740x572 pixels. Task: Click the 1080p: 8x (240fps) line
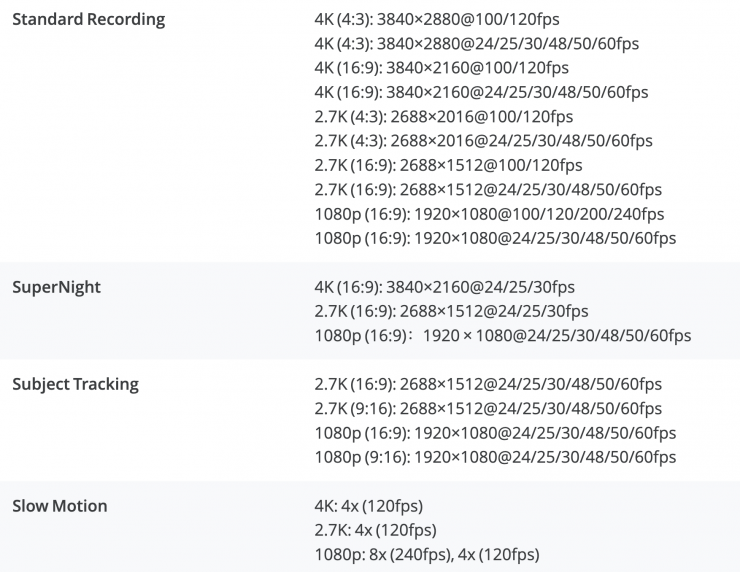(427, 555)
